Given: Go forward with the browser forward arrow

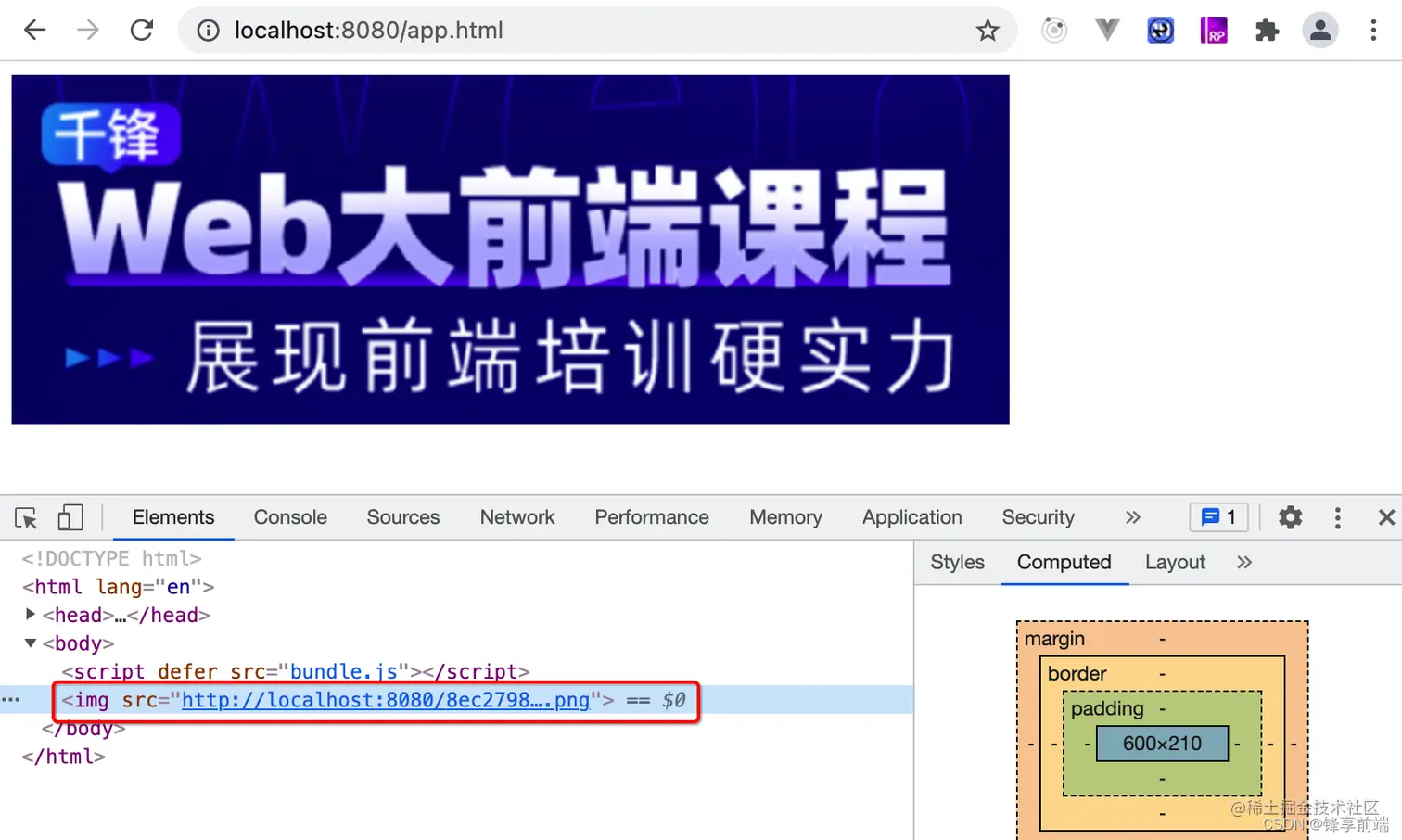Looking at the screenshot, I should 88,30.
